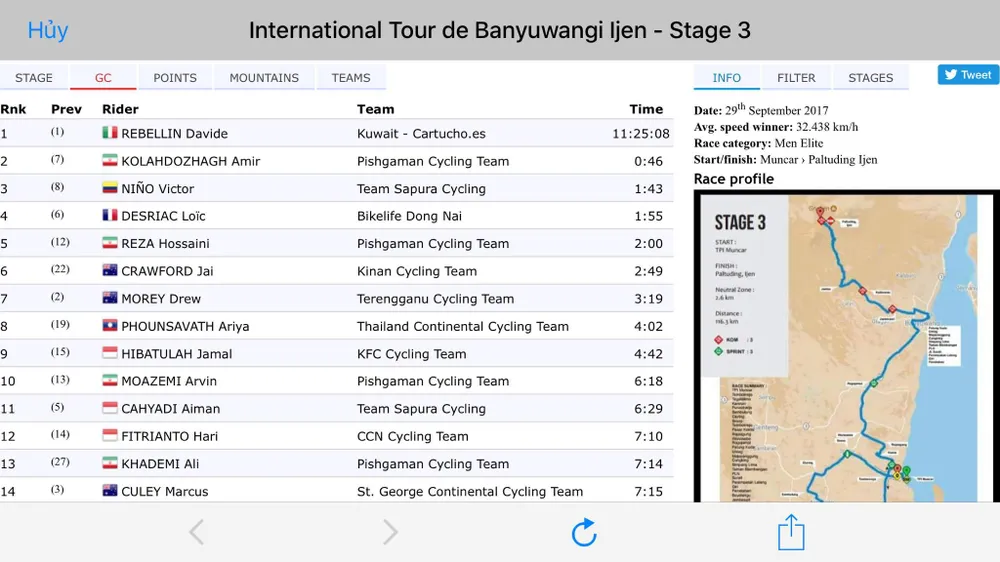This screenshot has width=1000, height=562.
Task: Select the INFO panel tab
Action: tap(727, 78)
